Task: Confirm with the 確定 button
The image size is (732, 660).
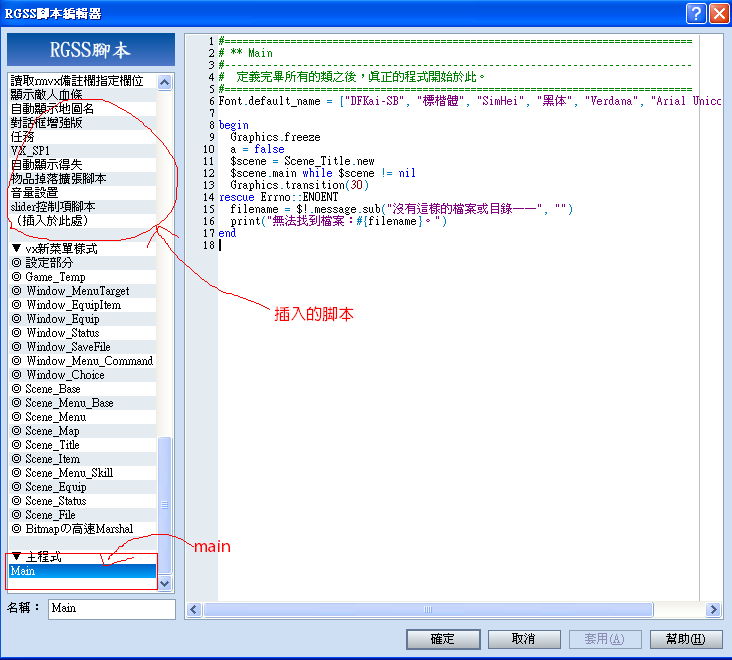Action: coord(443,639)
